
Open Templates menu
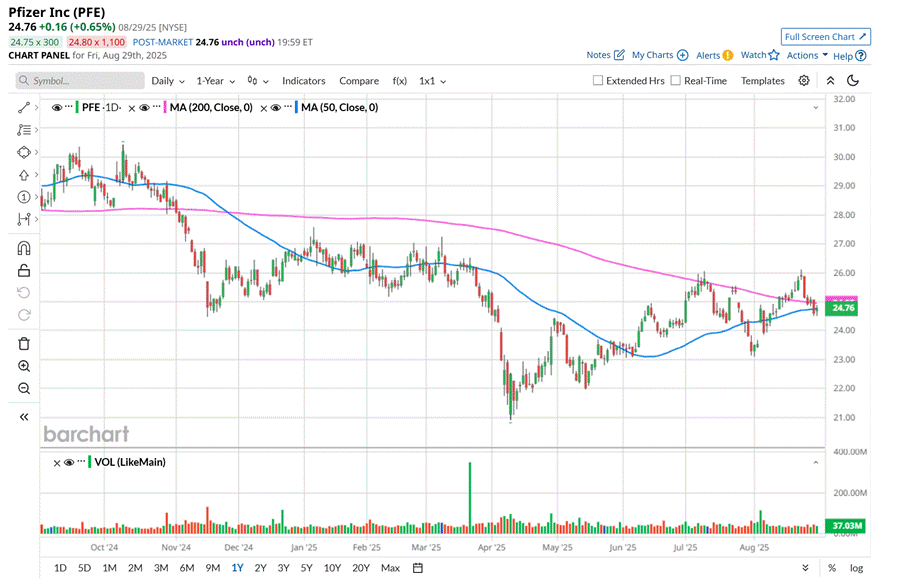point(762,81)
